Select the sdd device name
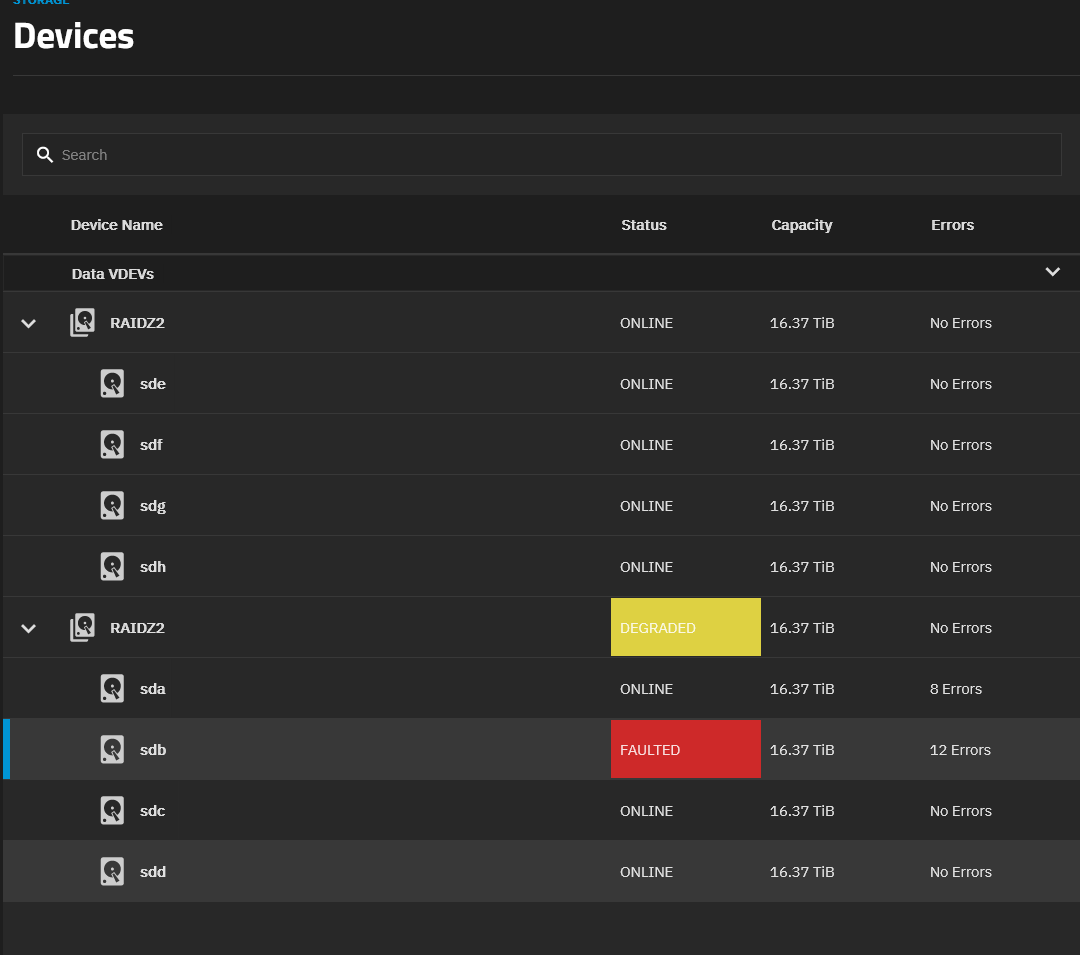 point(153,872)
